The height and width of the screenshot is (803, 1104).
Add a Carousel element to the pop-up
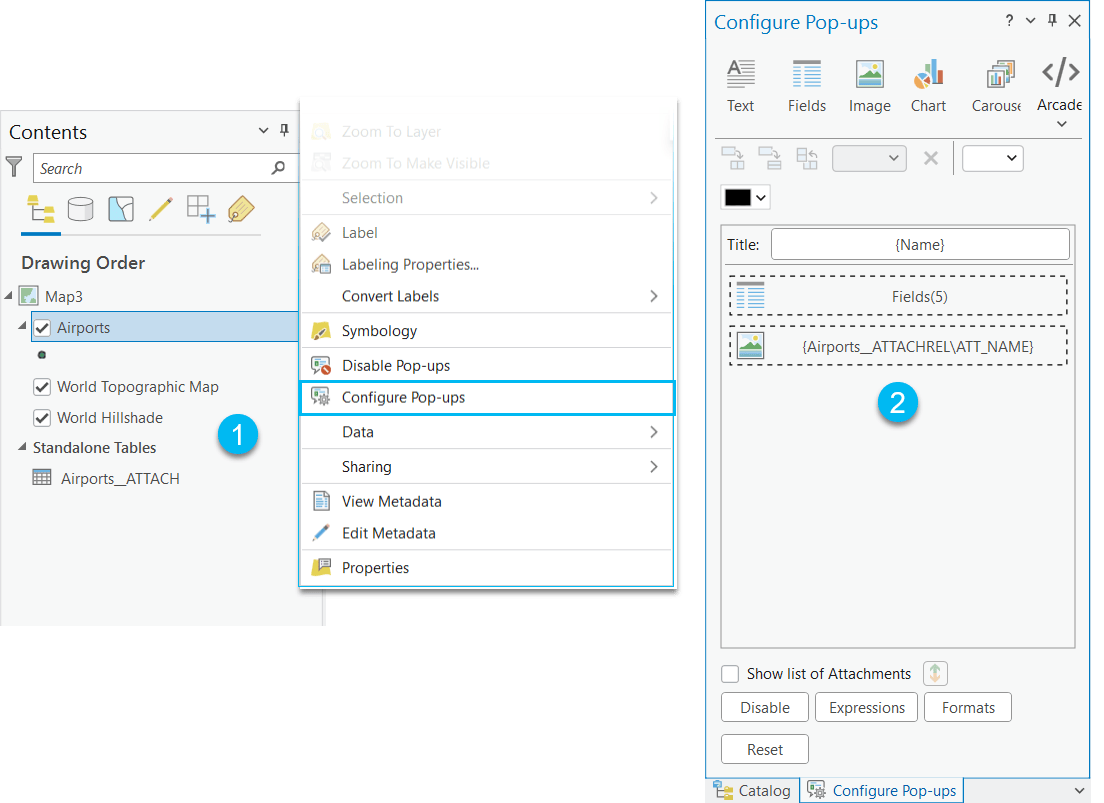point(996,85)
